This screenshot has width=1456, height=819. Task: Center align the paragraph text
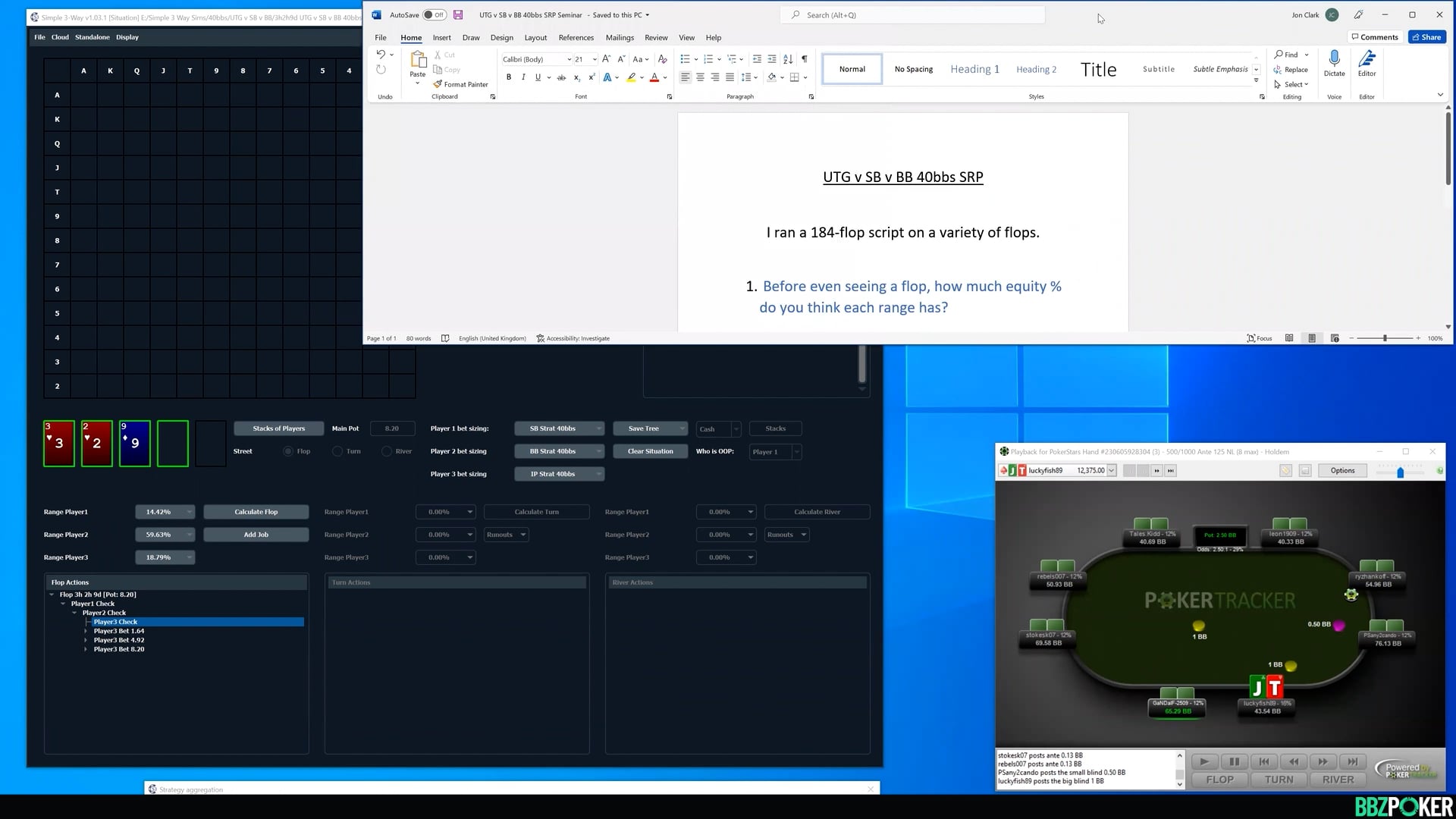tap(700, 77)
